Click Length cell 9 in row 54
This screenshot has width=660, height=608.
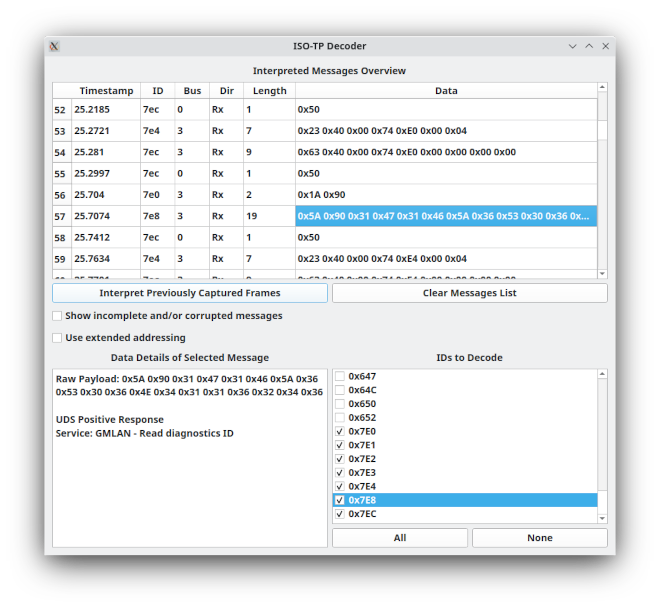tap(269, 152)
